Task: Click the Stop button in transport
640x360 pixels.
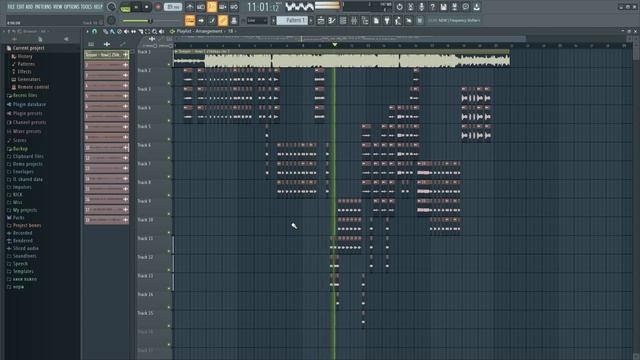Action: click(x=147, y=7)
